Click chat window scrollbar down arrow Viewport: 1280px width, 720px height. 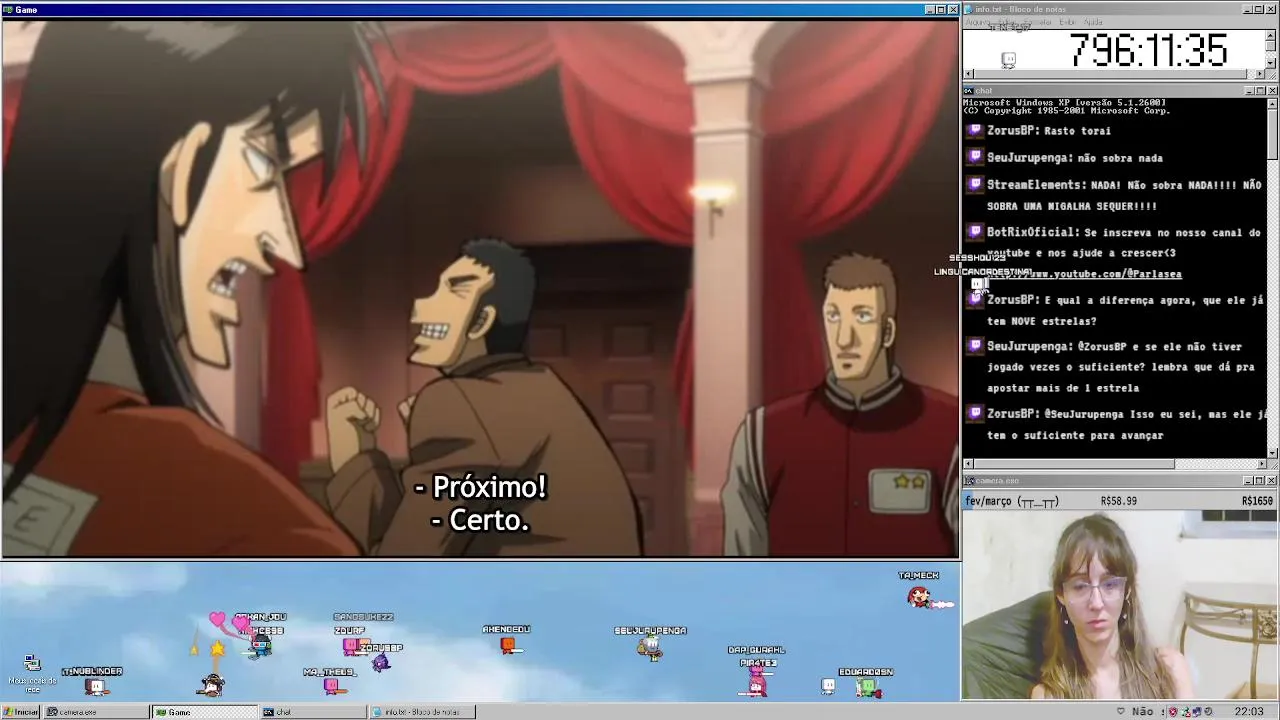pyautogui.click(x=1272, y=453)
